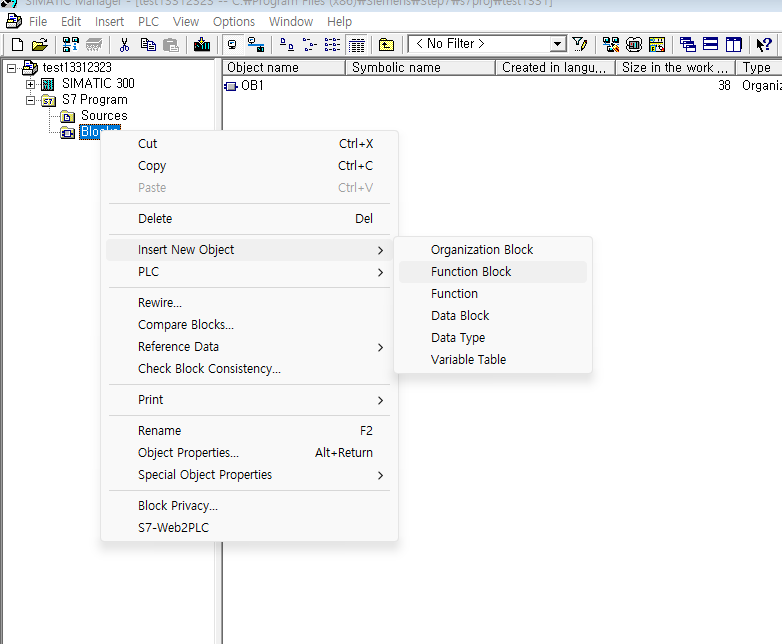The width and height of the screenshot is (782, 644).
Task: Expand the SIMATIC 300 station node
Action: pyautogui.click(x=30, y=84)
